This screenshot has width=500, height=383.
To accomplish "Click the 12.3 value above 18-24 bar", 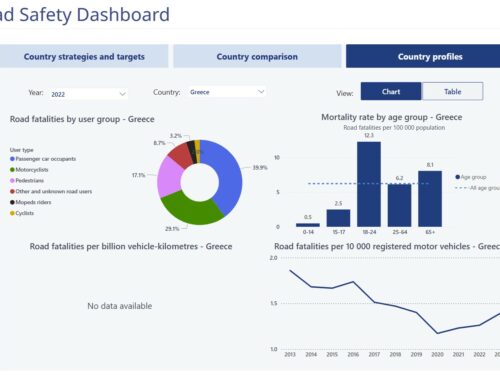I will click(x=369, y=135).
